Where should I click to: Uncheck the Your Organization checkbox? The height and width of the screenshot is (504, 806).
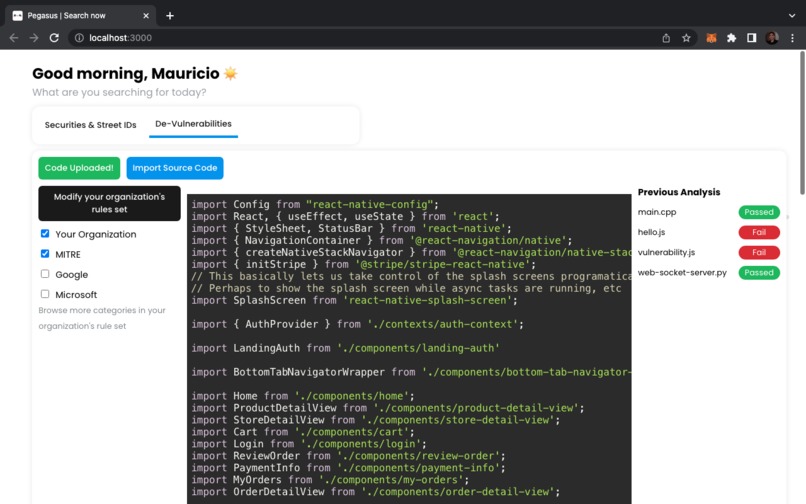(x=45, y=233)
